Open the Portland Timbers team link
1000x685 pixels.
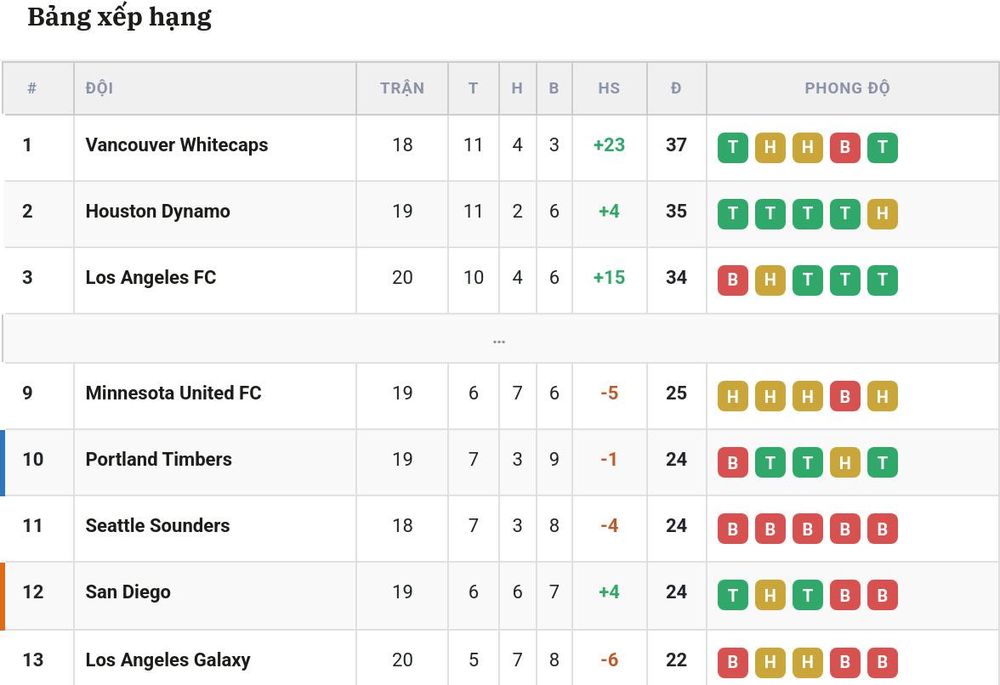pyautogui.click(x=159, y=459)
